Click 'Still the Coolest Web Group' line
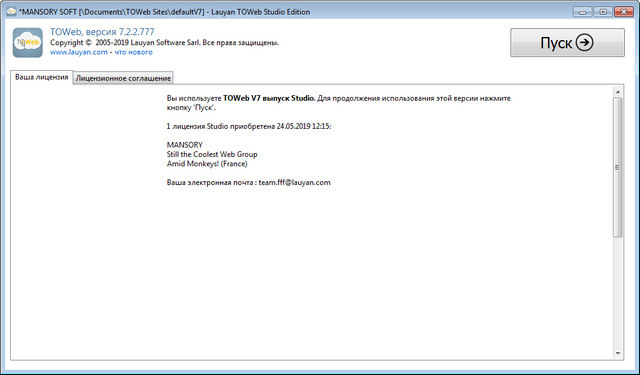Screen dimensions: 640x375 pos(212,154)
